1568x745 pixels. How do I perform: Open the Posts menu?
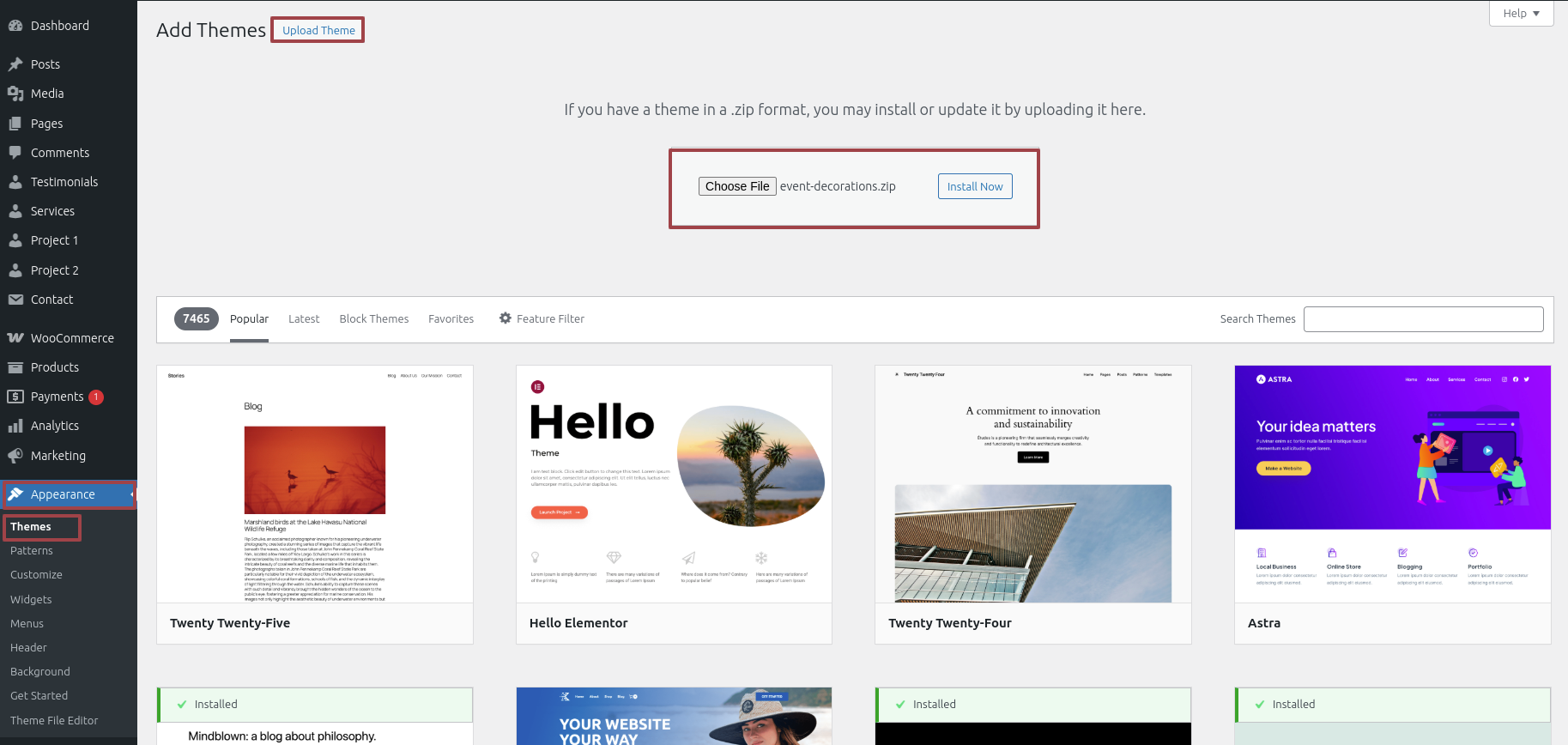(x=69, y=64)
